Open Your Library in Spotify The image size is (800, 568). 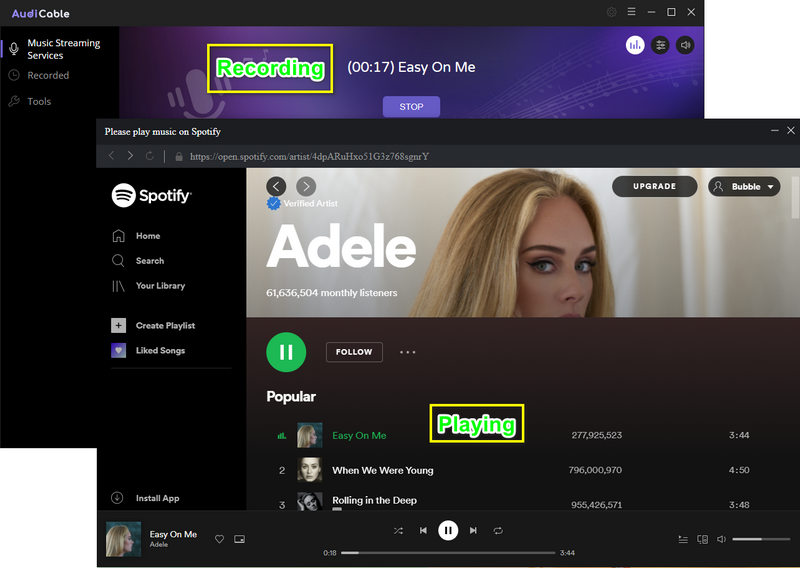[x=160, y=286]
